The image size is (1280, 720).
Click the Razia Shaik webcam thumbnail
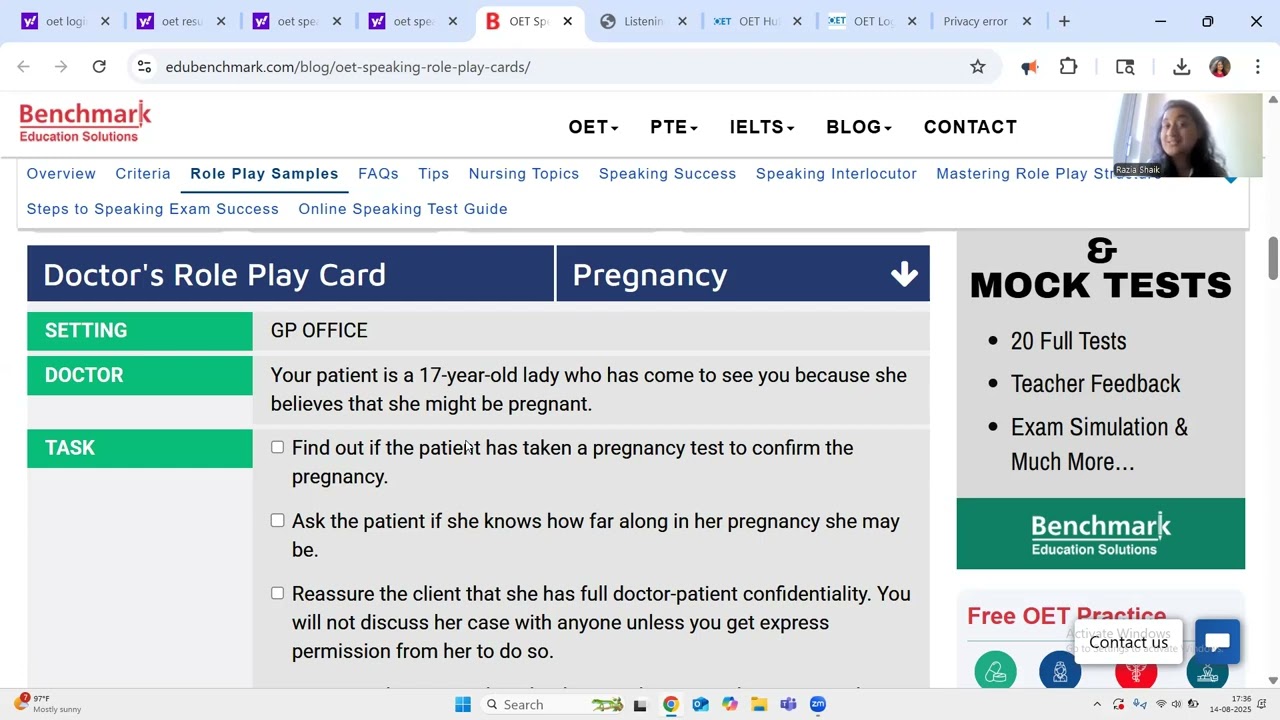1188,135
